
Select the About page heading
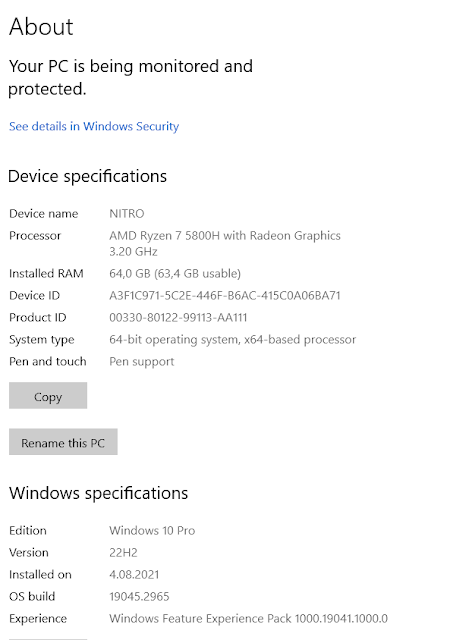click(x=41, y=27)
